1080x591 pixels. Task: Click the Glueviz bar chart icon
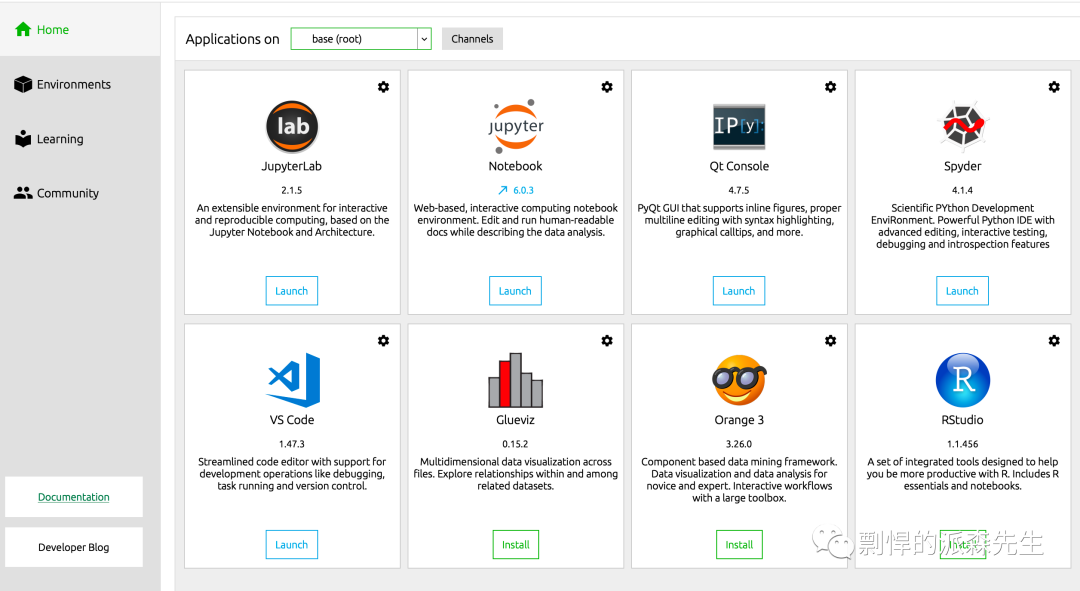[516, 380]
